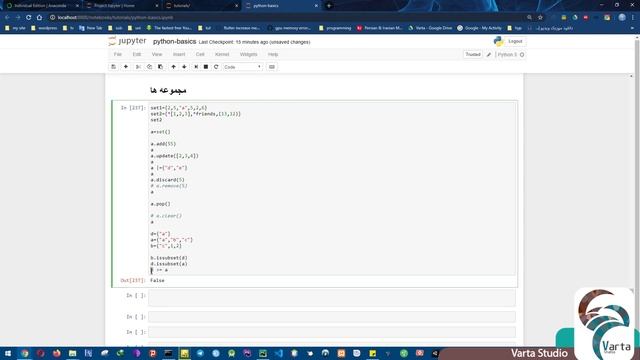640x360 pixels.
Task: Click the a.pop() code line
Action: click(x=160, y=204)
